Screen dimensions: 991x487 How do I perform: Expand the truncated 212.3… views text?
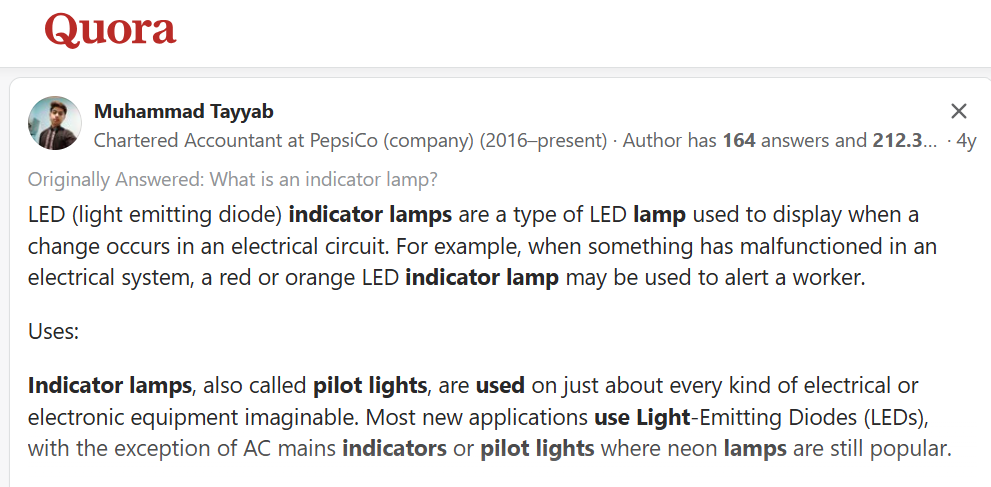click(x=905, y=140)
